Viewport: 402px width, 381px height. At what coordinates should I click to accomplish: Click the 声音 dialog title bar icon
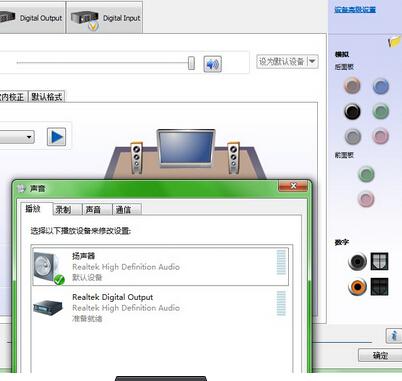(21, 189)
